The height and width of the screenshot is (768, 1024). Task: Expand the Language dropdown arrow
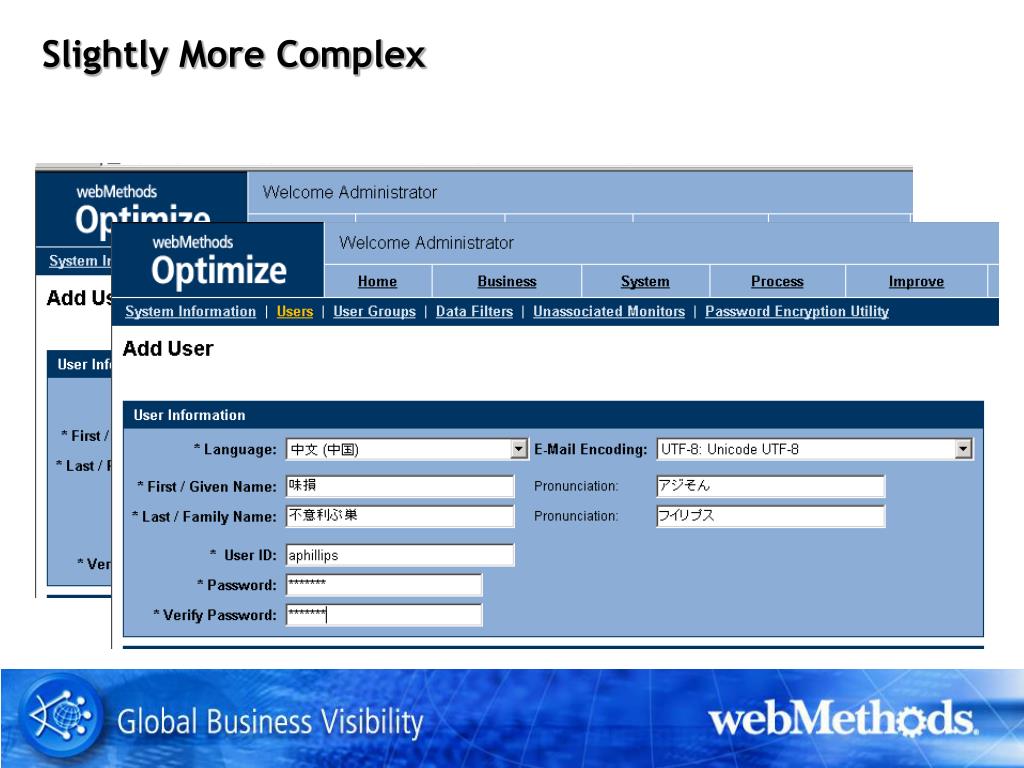pos(519,449)
